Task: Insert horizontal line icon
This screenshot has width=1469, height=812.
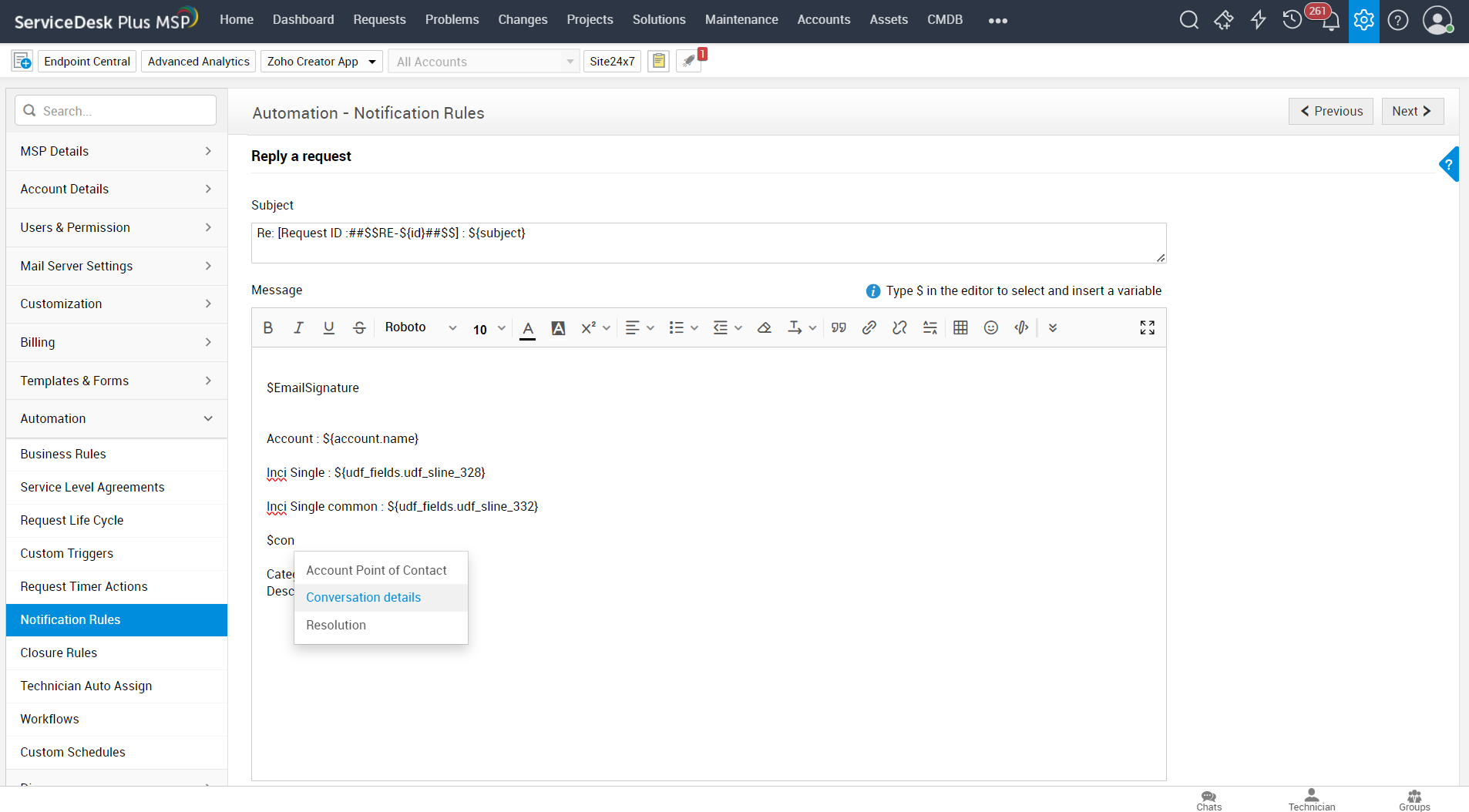Action: (930, 328)
